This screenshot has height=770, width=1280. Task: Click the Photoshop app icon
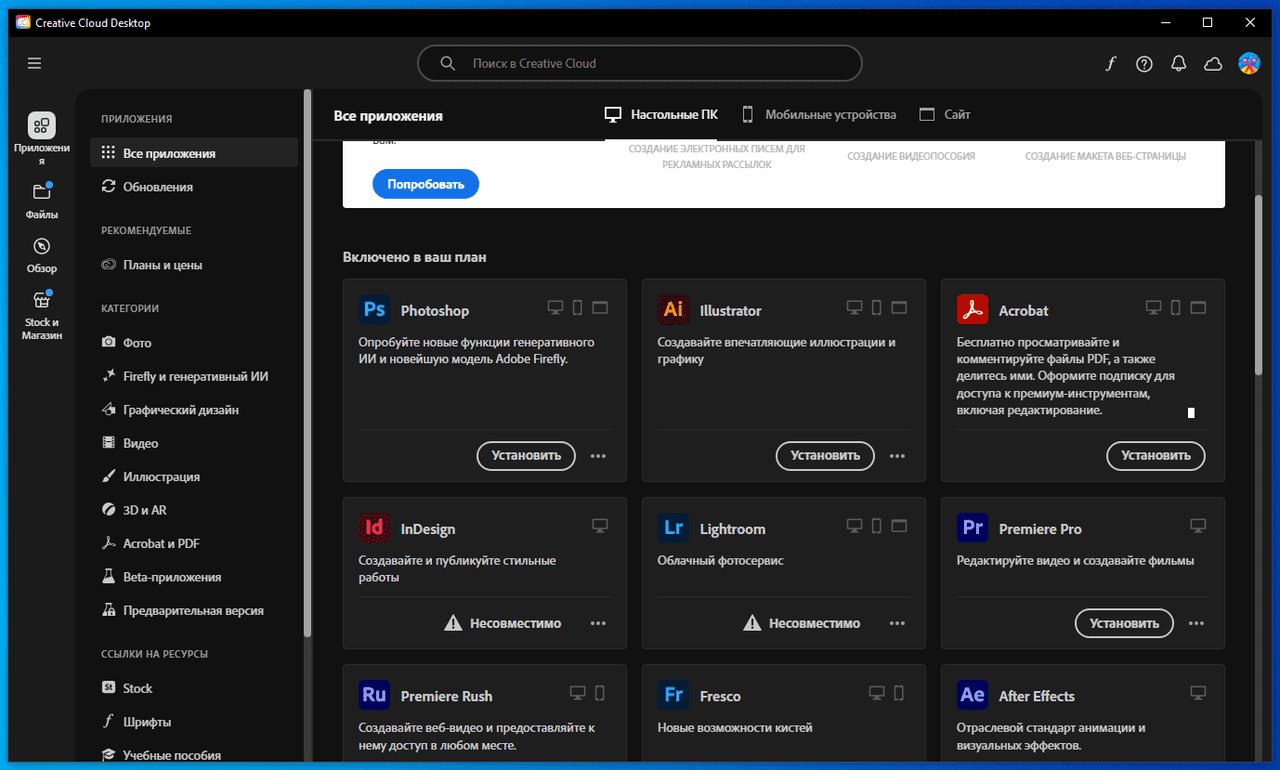click(374, 310)
